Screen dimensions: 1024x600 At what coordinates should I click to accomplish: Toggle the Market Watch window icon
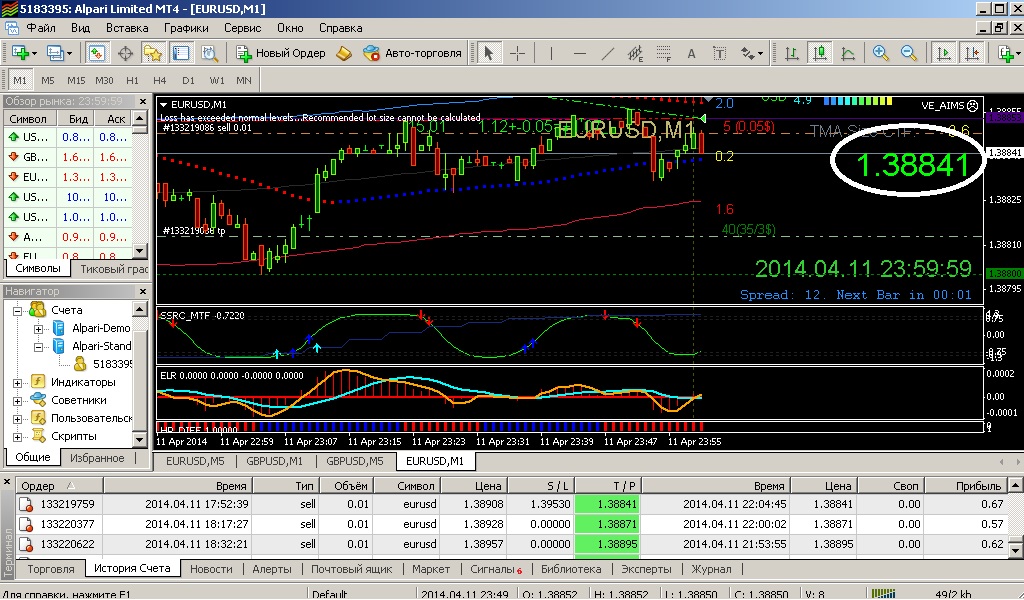(96, 54)
